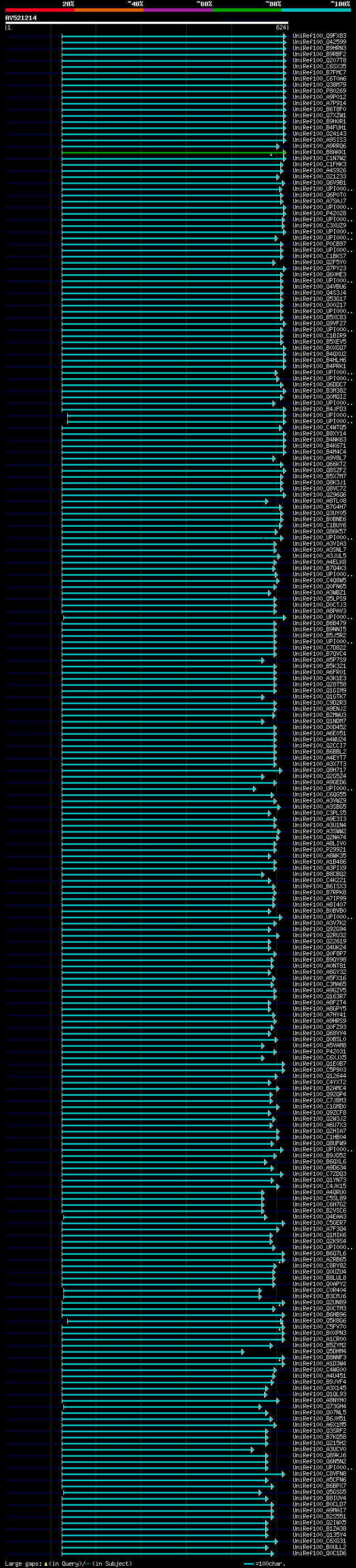Select the UniRef100_A3UCV0 label
Image resolution: width=356 pixels, height=1568 pixels.
click(x=319, y=1449)
